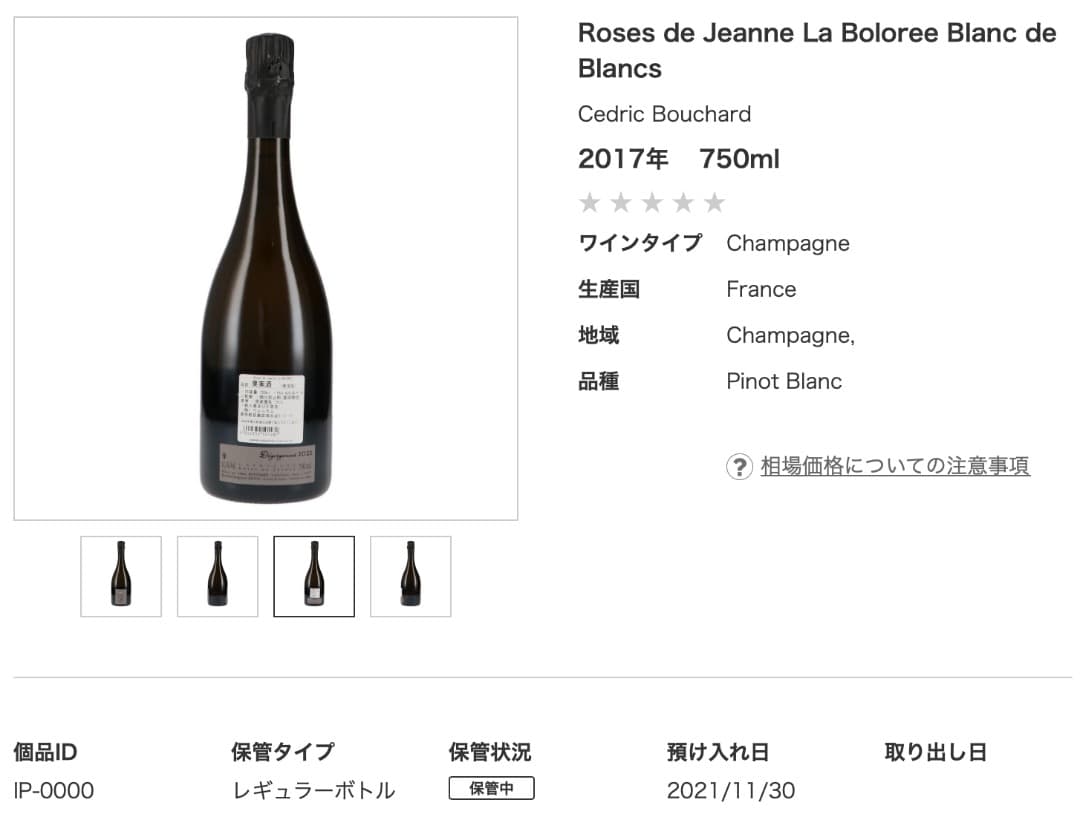Click the question mark help icon
Viewport: 1080px width, 837px height.
(x=739, y=466)
